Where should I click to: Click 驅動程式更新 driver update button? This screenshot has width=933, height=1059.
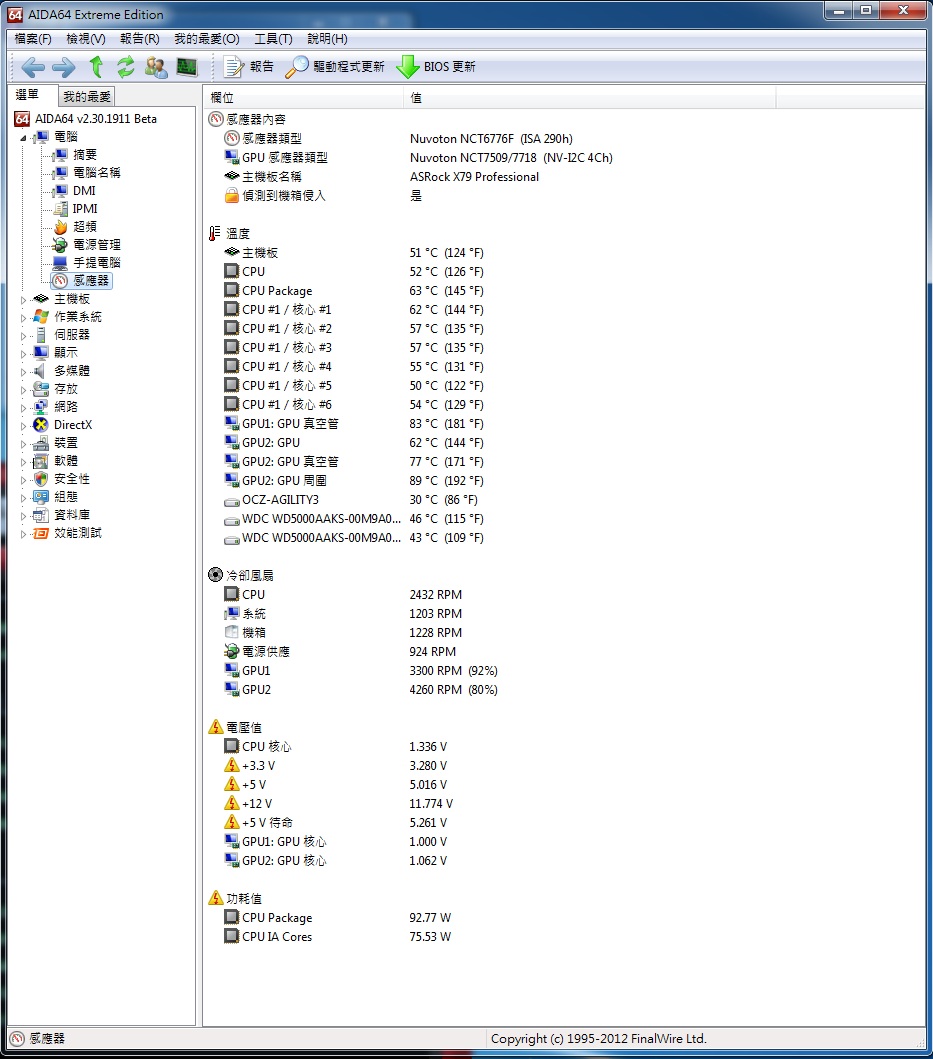tap(334, 67)
